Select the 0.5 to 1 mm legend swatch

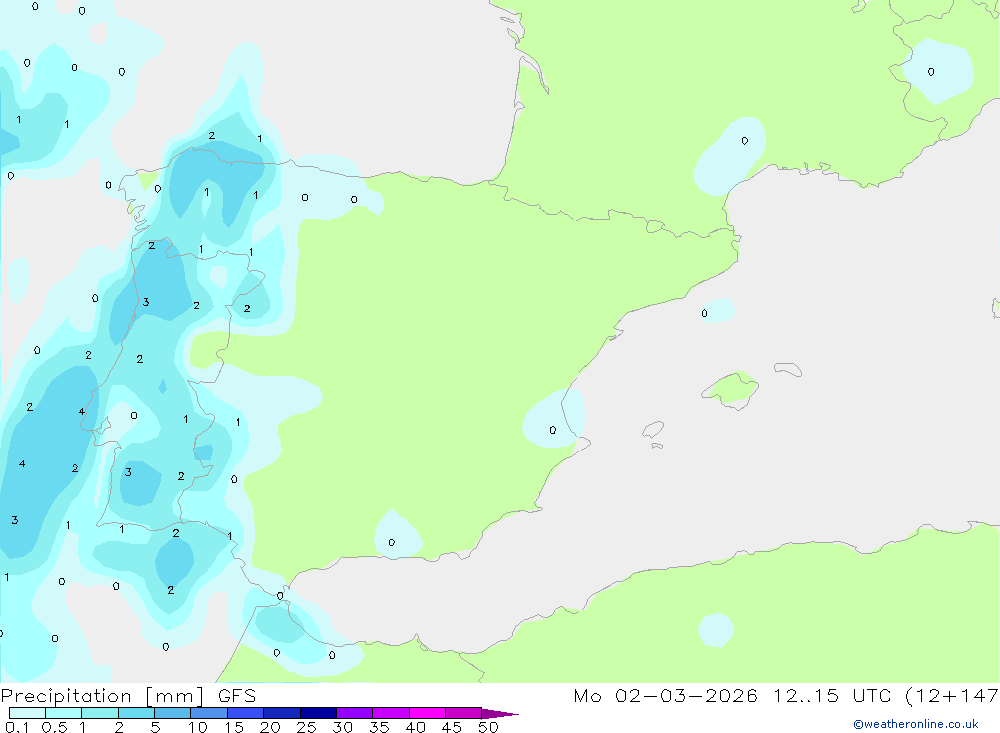click(x=64, y=713)
